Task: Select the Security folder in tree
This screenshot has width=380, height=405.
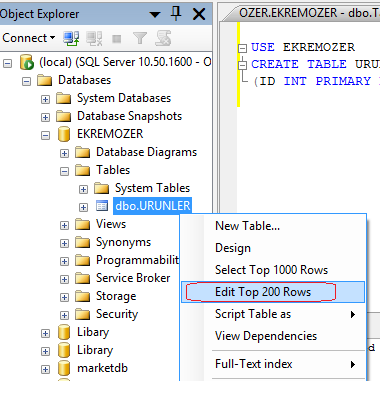Action: [117, 314]
